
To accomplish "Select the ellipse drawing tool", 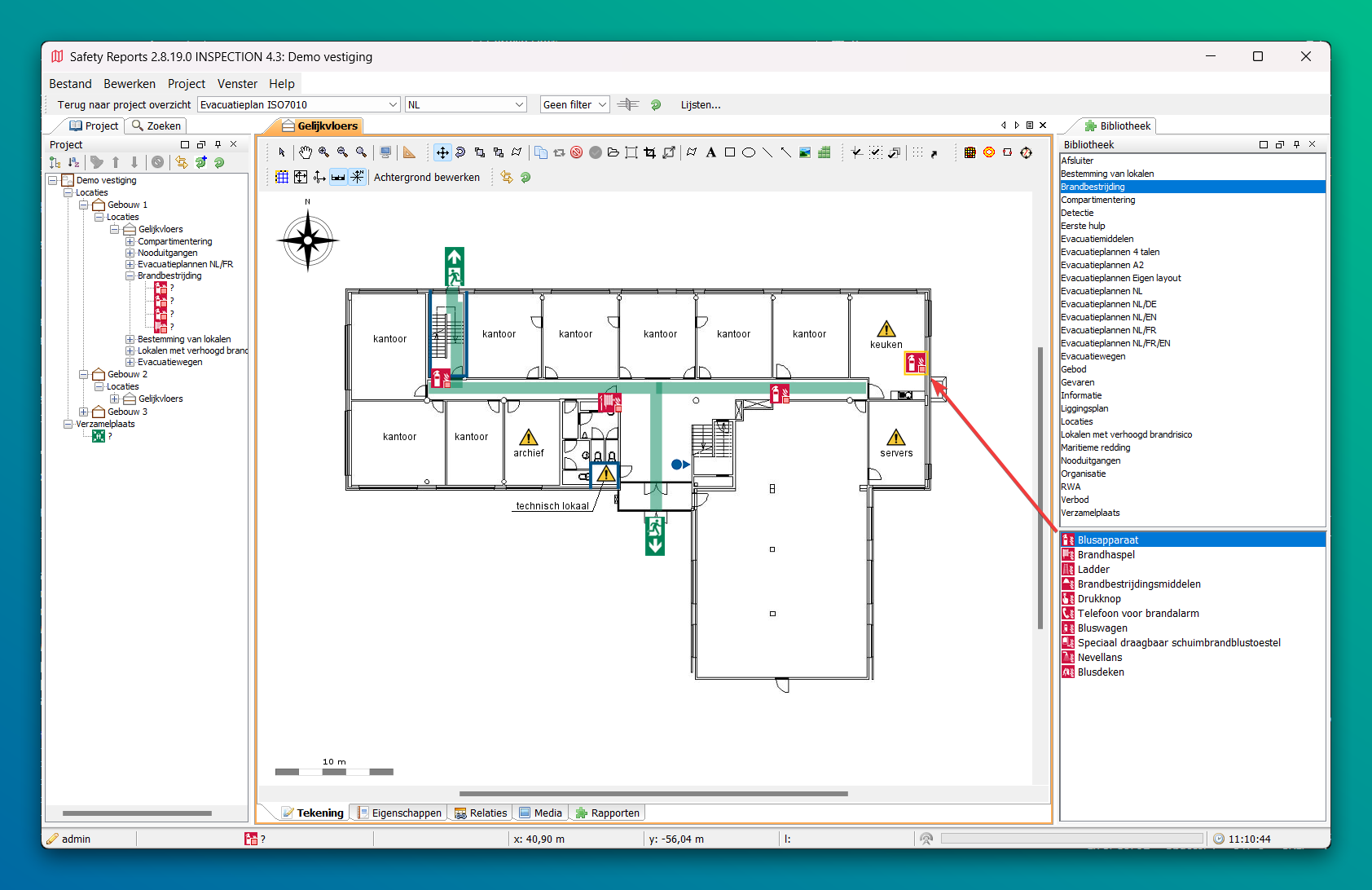I will tap(749, 152).
